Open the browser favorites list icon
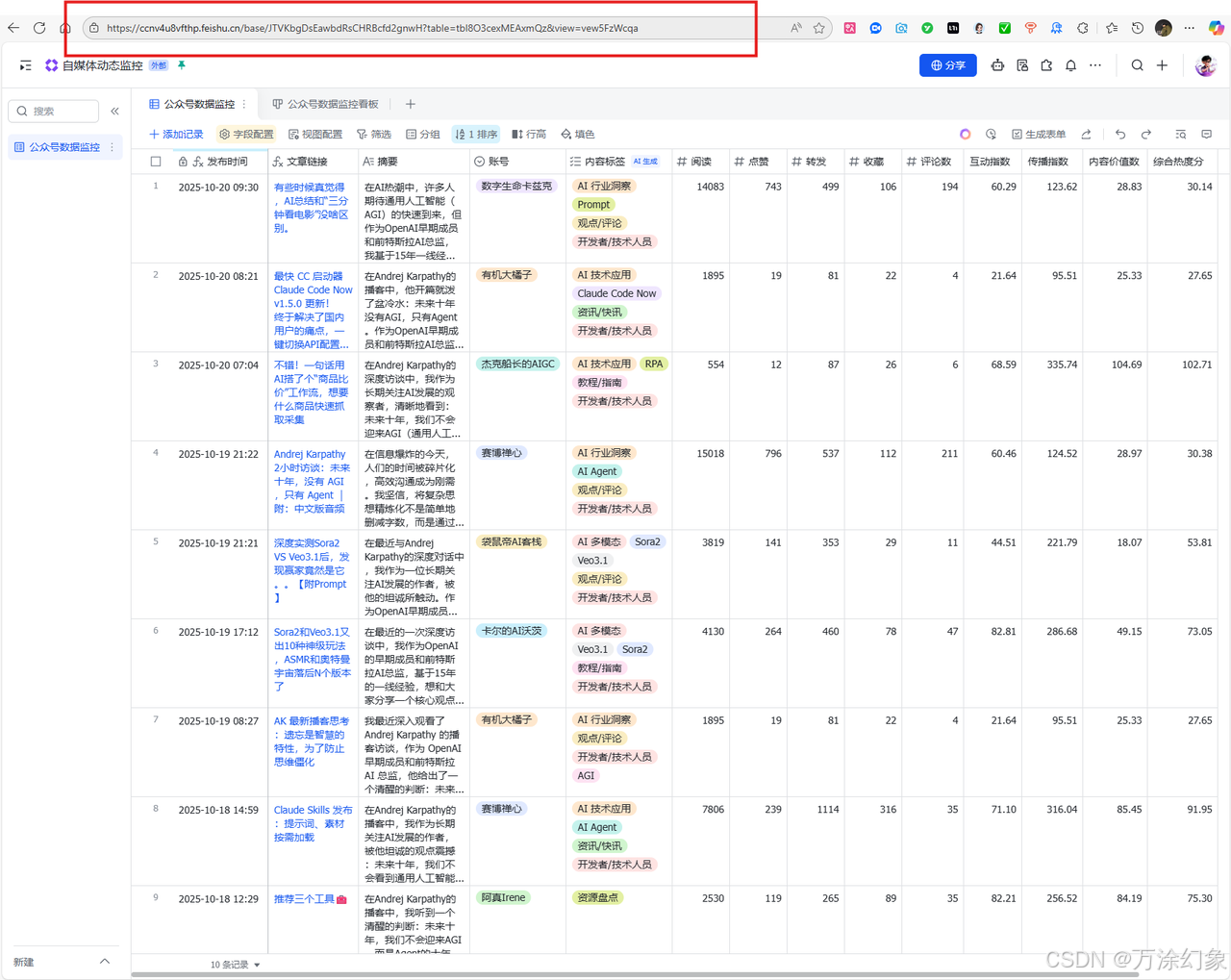 (1112, 28)
